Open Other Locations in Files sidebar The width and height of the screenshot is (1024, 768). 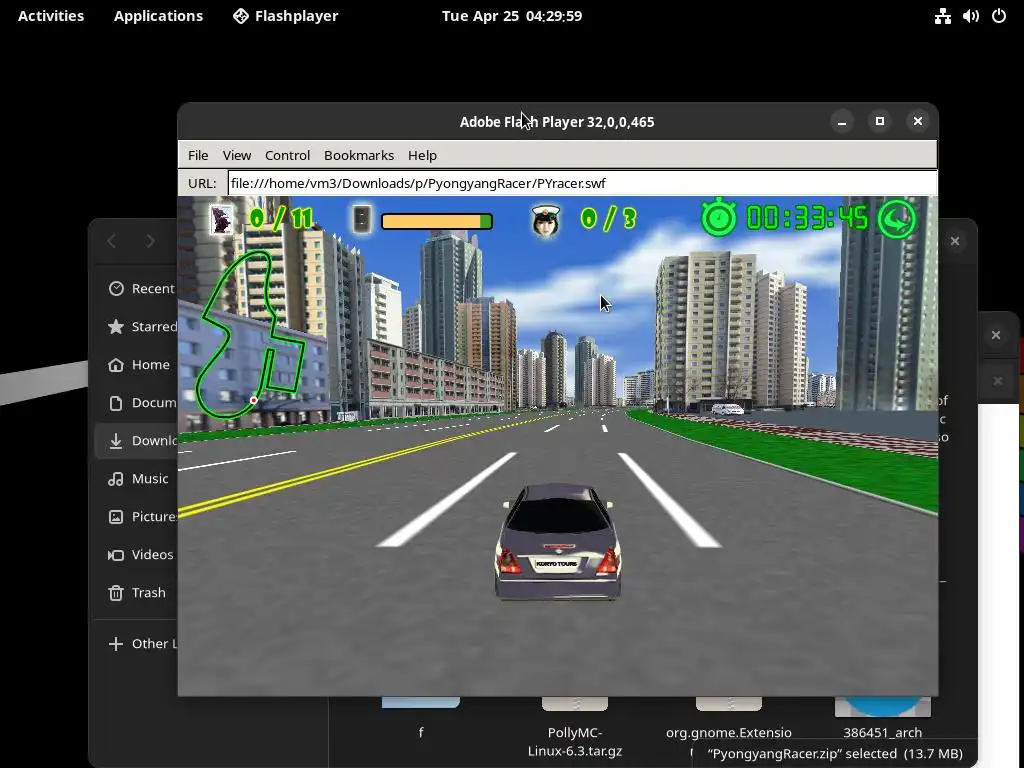tap(136, 643)
